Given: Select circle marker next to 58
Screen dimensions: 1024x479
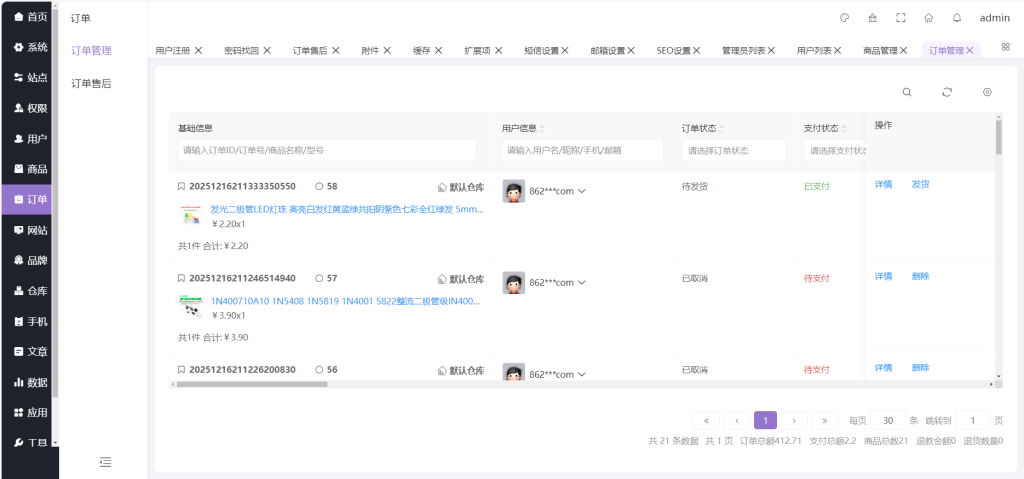Looking at the screenshot, I should point(319,186).
